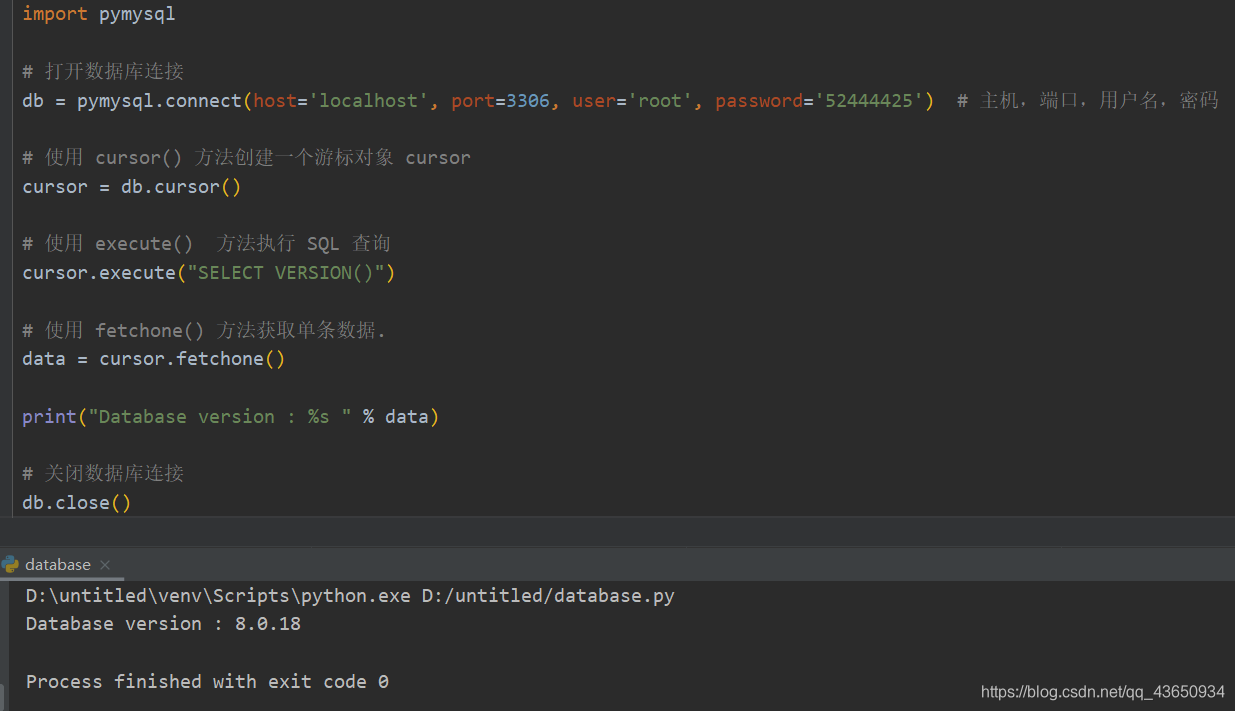Click comment about execute() SQL query
The width and height of the screenshot is (1235, 711).
[x=206, y=244]
